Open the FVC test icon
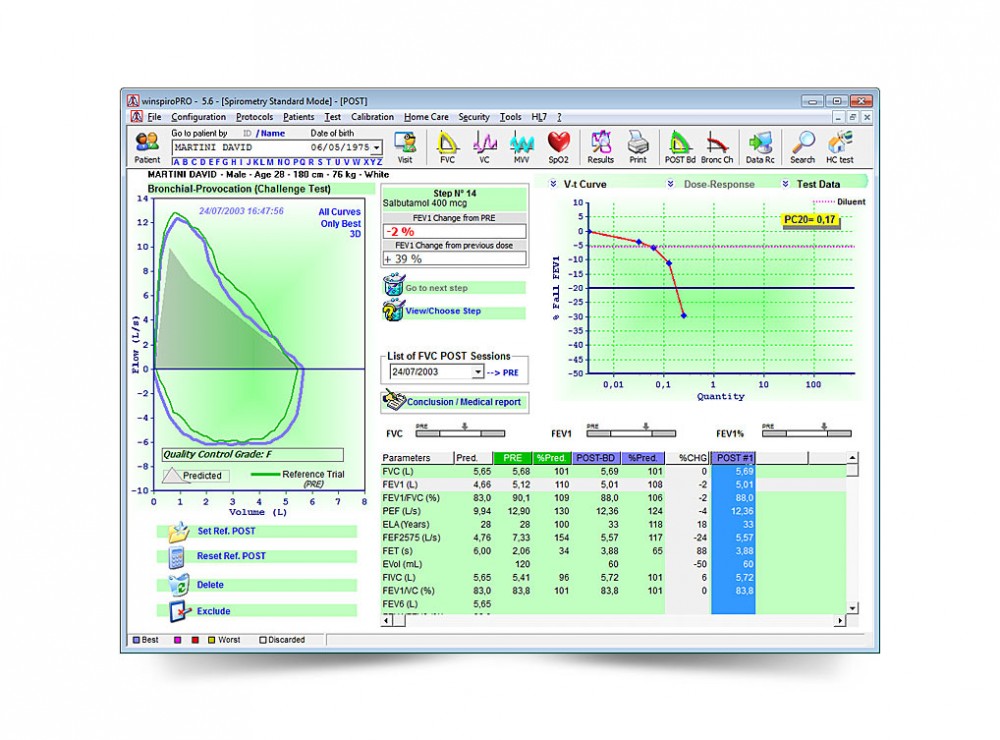1000x740 pixels. click(447, 146)
